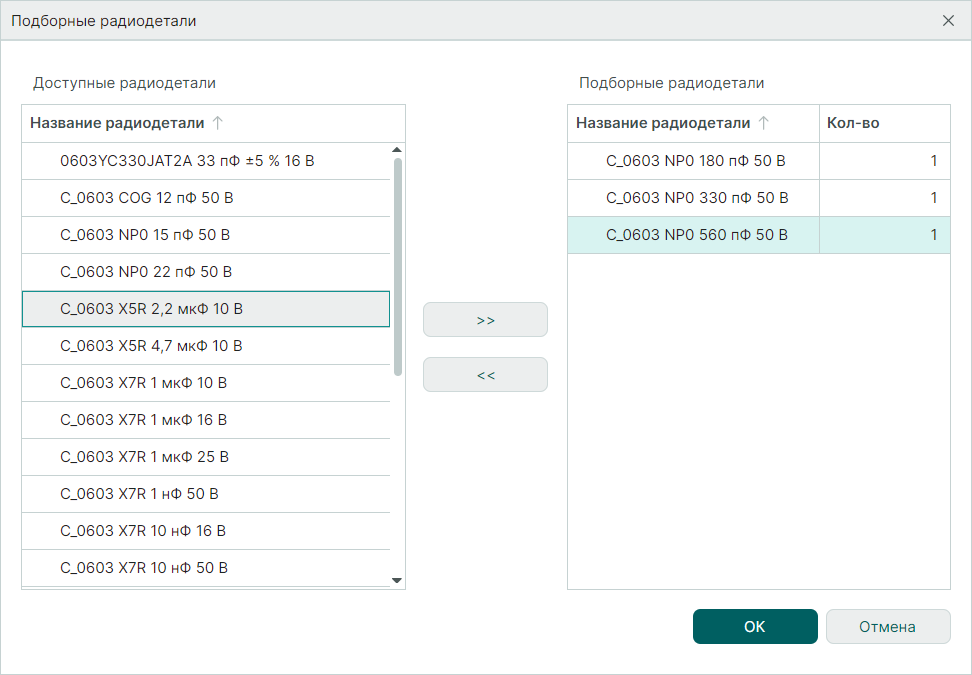Viewport: 972px width, 675px height.
Task: Confirm selection with the OK button
Action: point(755,627)
